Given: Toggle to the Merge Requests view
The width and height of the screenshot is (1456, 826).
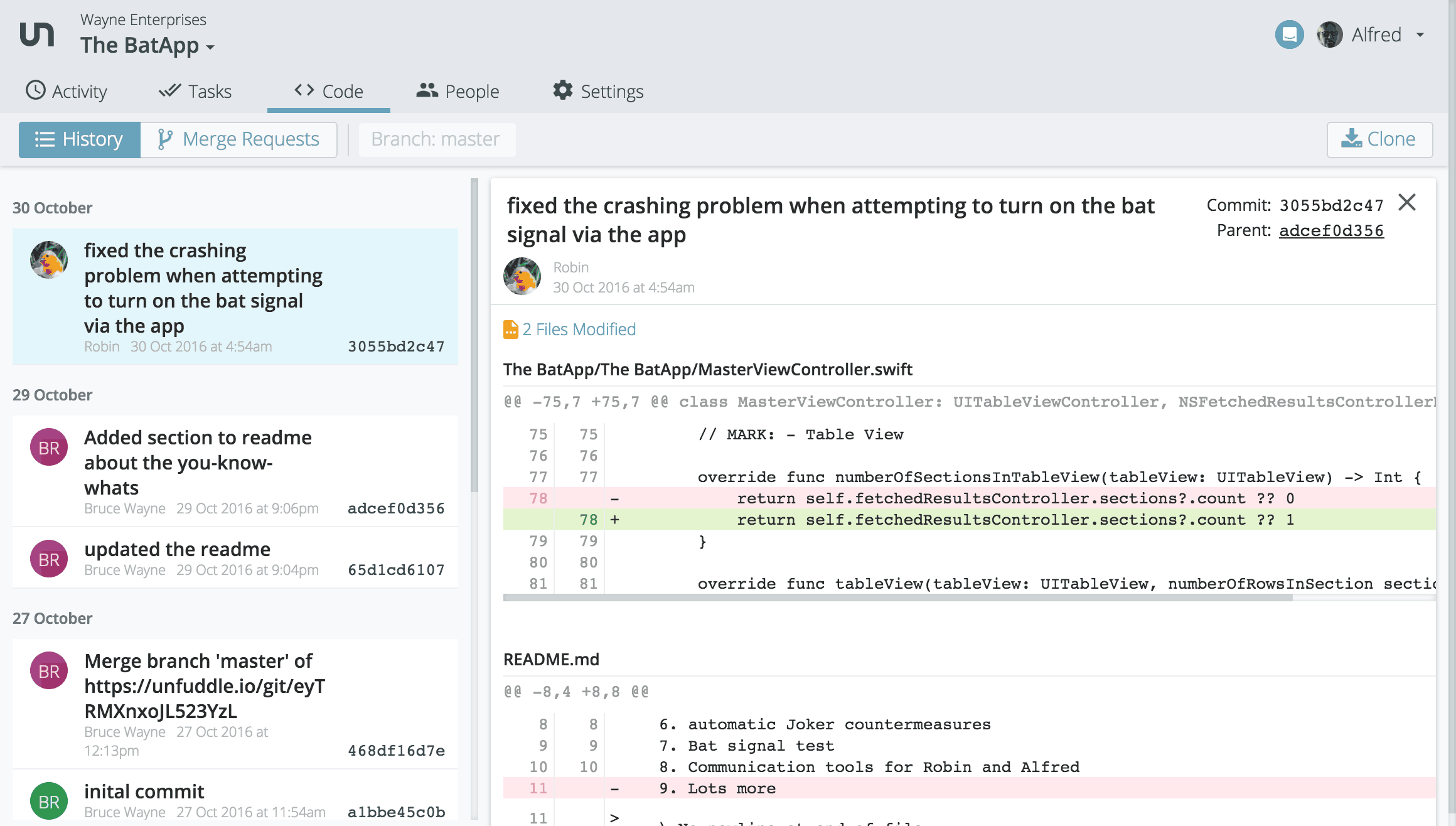Looking at the screenshot, I should click(x=238, y=139).
